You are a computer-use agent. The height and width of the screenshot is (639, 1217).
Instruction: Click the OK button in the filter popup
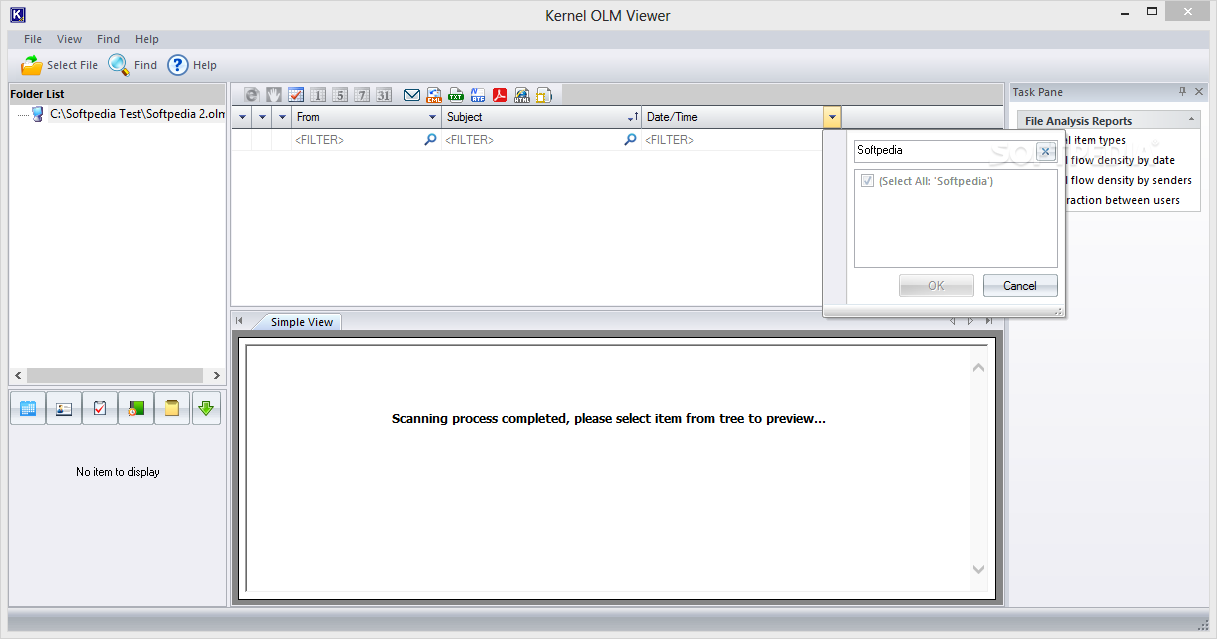pos(936,286)
